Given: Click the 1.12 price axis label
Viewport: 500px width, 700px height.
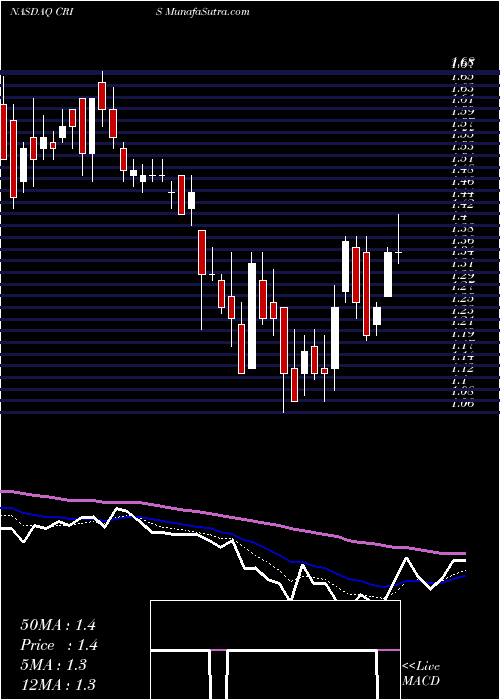Looking at the screenshot, I should (x=462, y=369).
